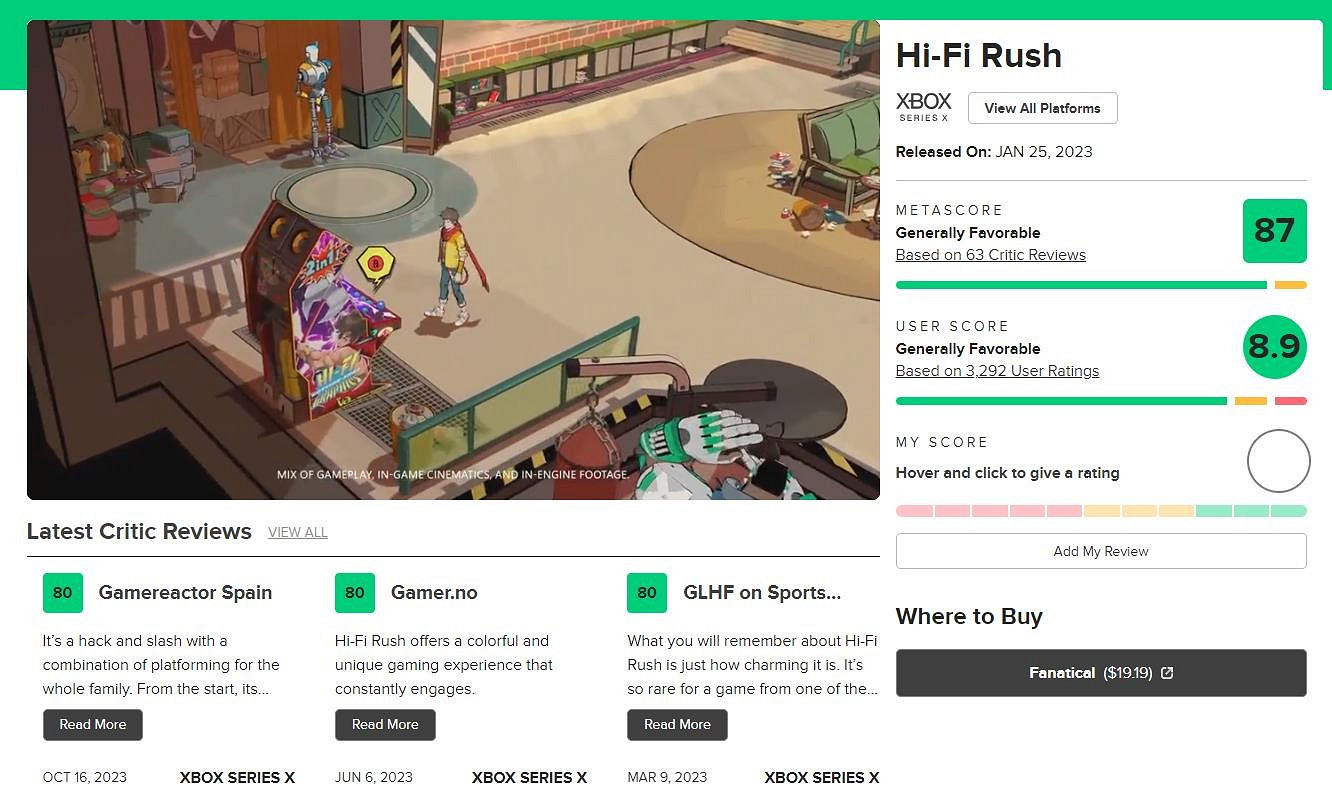Open the View All Platforms list
Image resolution: width=1332 pixels, height=802 pixels.
(1042, 108)
